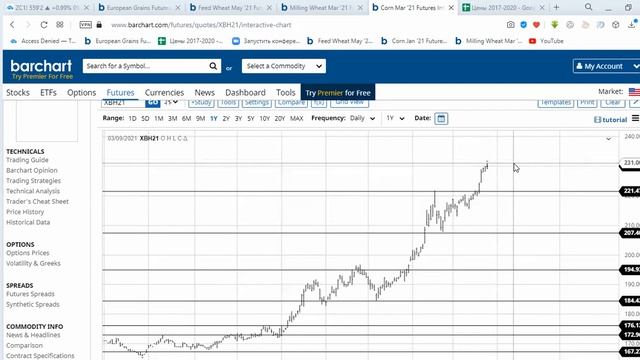The height and width of the screenshot is (360, 640).
Task: Click the browser address bar URL
Action: pos(201,25)
